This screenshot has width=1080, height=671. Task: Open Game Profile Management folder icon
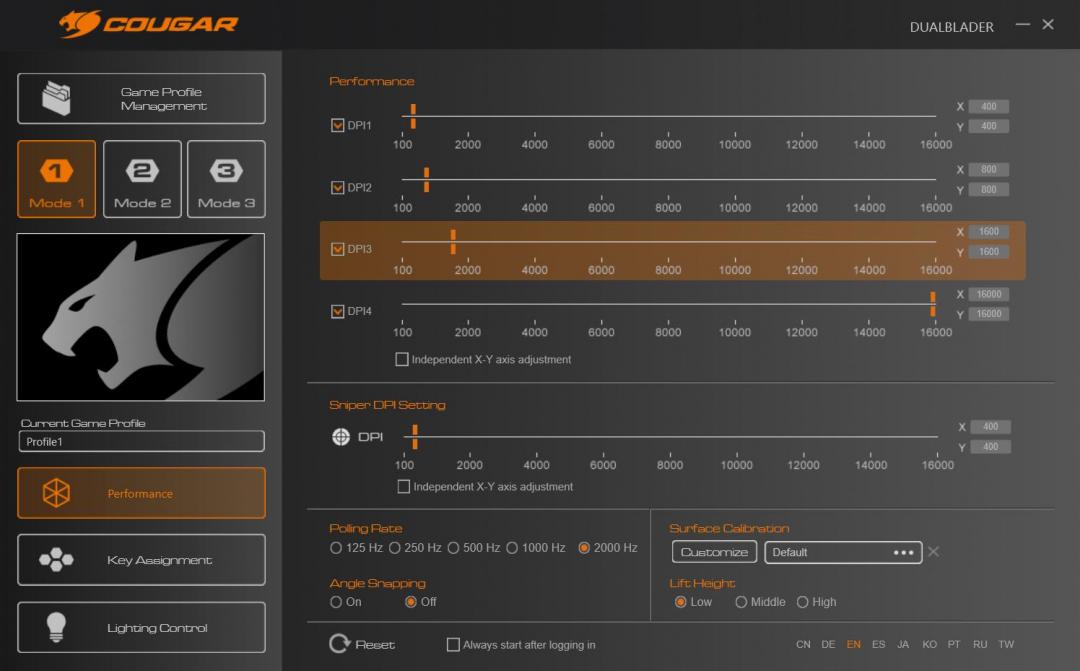pos(56,99)
